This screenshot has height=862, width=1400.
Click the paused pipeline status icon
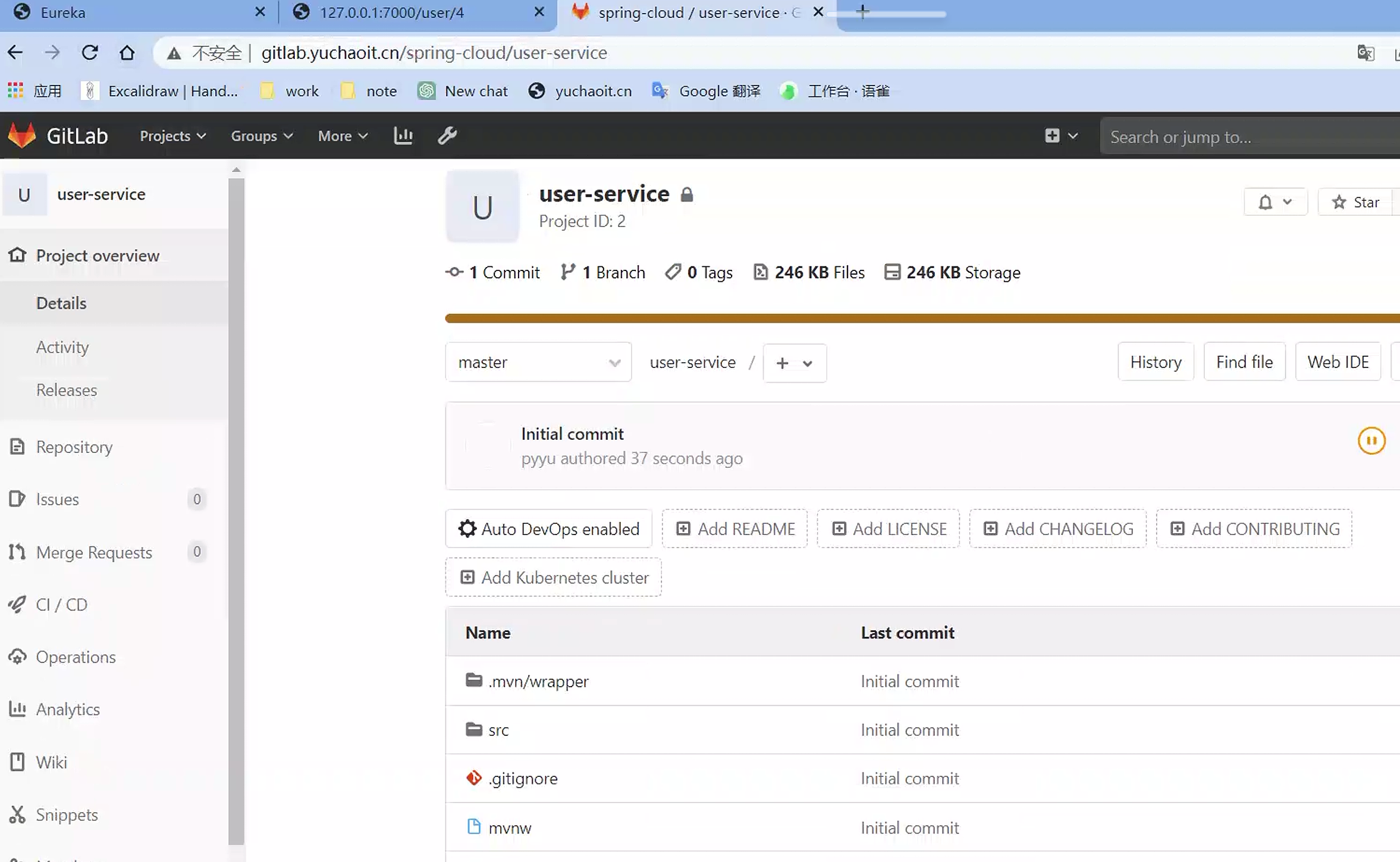pos(1371,441)
